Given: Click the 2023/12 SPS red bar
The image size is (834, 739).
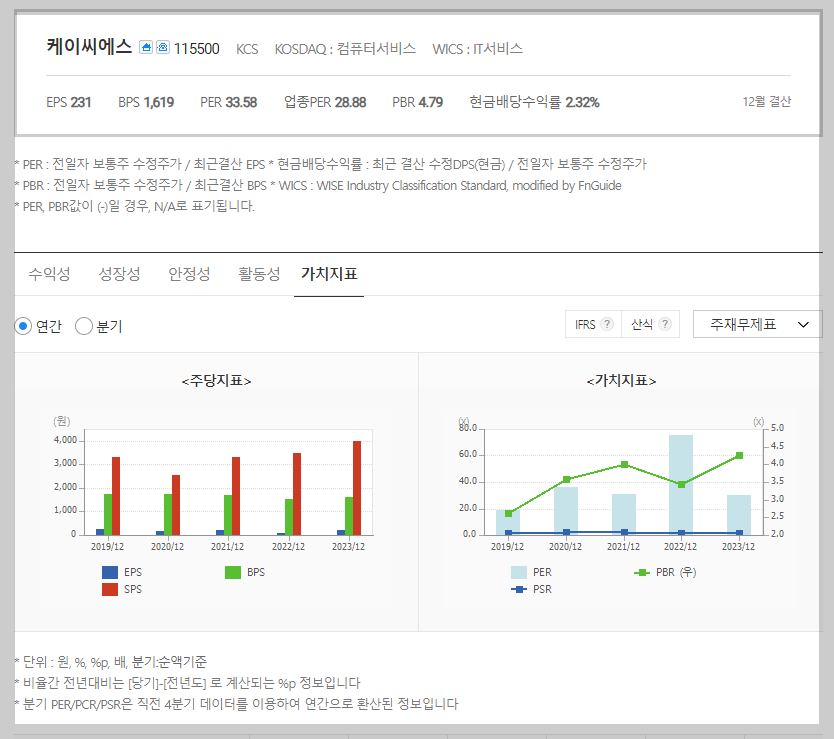Looking at the screenshot, I should tap(357, 488).
